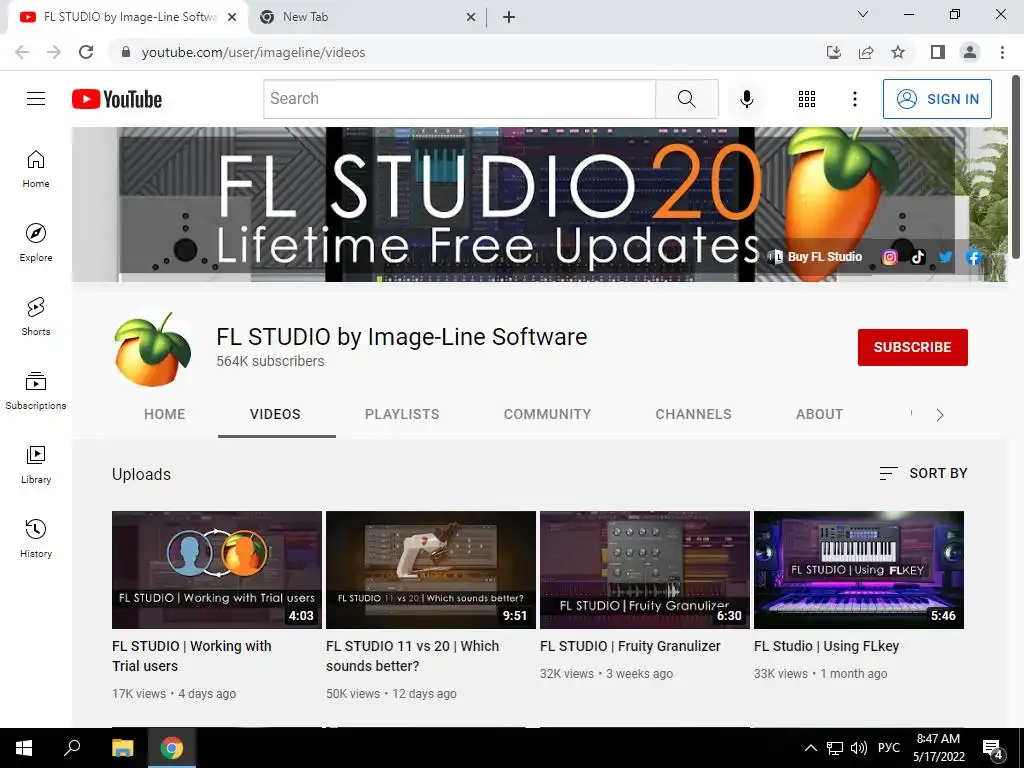Open 'Using FLkey' video title
The width and height of the screenshot is (1024, 768).
(826, 646)
